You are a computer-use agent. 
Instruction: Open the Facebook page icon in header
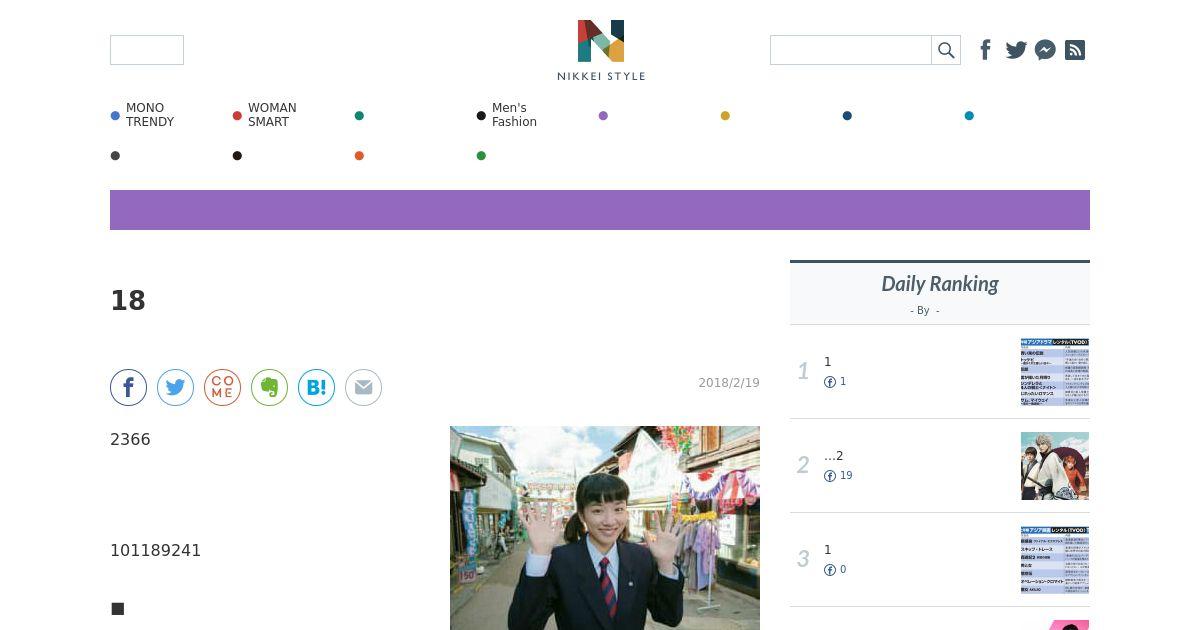click(x=985, y=50)
